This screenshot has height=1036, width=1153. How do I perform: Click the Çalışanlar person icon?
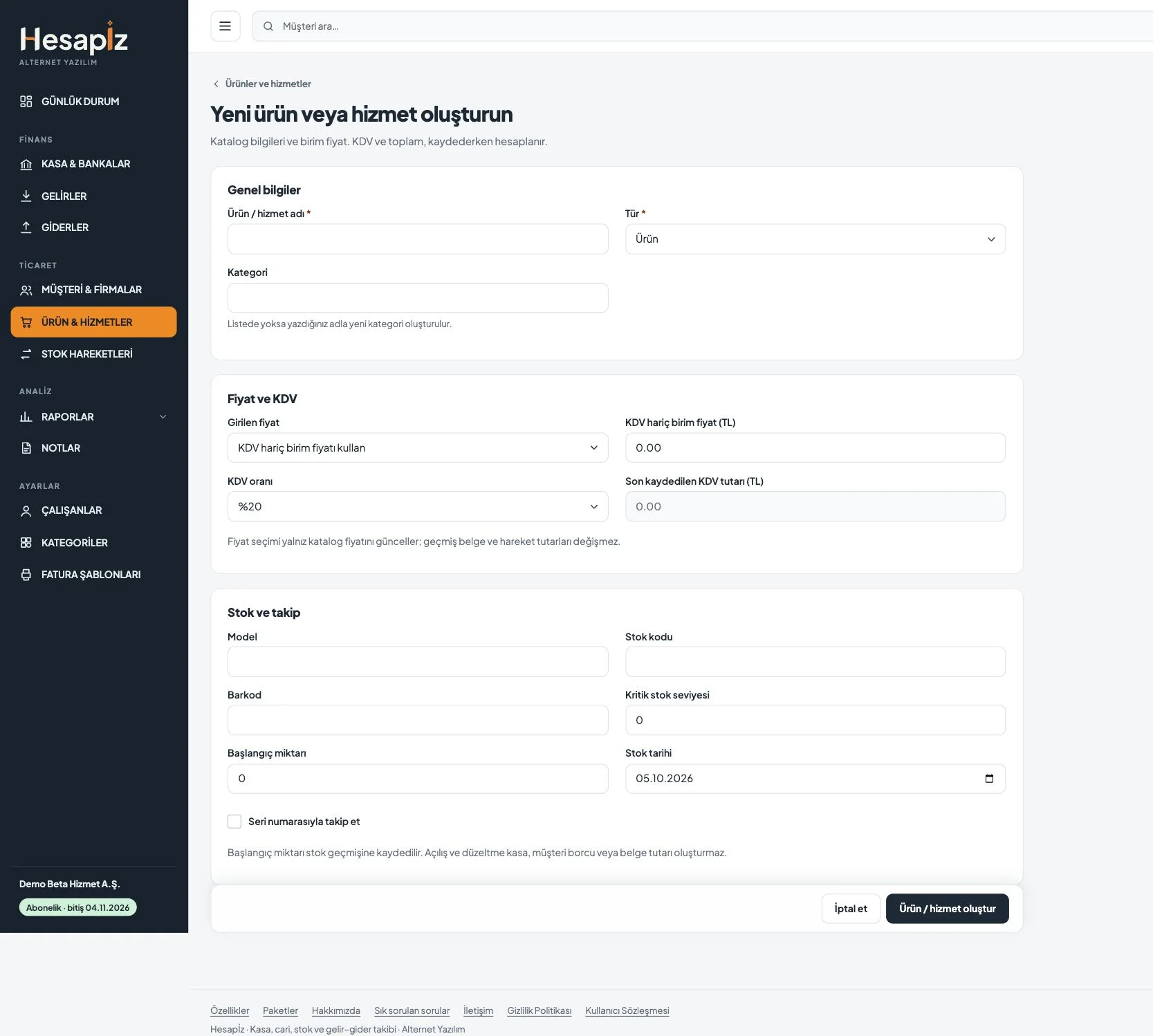click(x=26, y=510)
